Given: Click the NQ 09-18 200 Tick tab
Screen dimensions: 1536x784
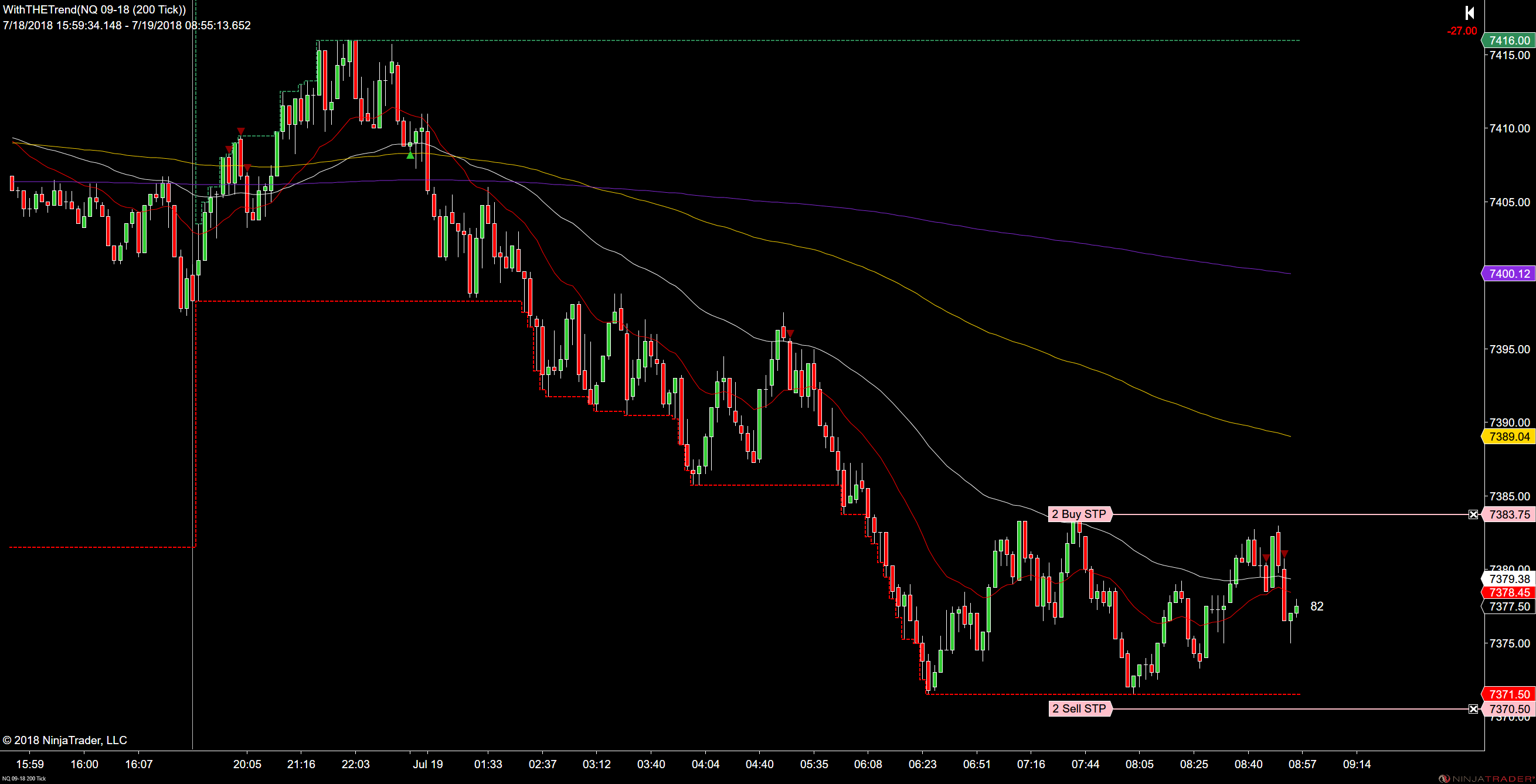Looking at the screenshot, I should click(x=24, y=779).
